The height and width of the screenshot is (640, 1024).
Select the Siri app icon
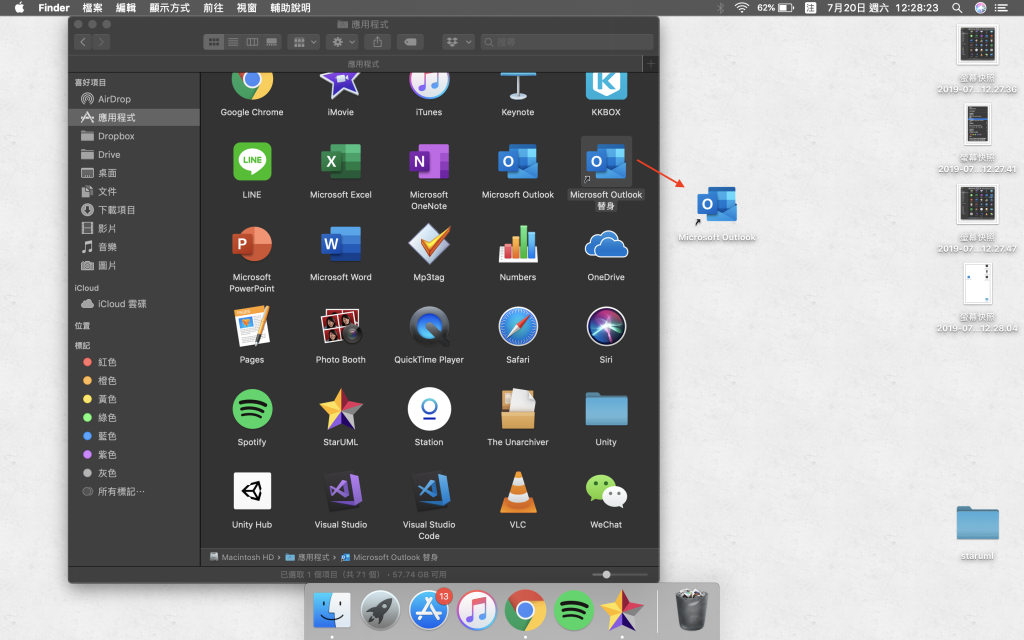tap(606, 327)
